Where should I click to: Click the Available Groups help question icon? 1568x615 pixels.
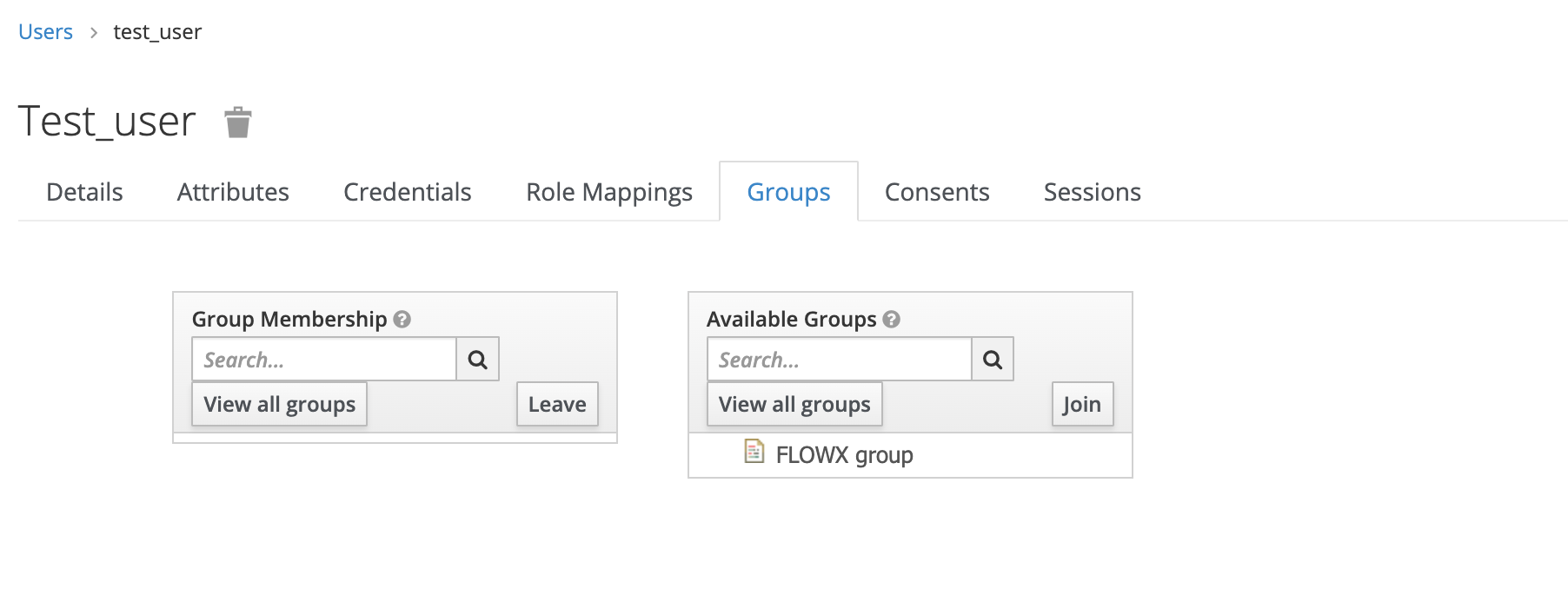tap(891, 320)
